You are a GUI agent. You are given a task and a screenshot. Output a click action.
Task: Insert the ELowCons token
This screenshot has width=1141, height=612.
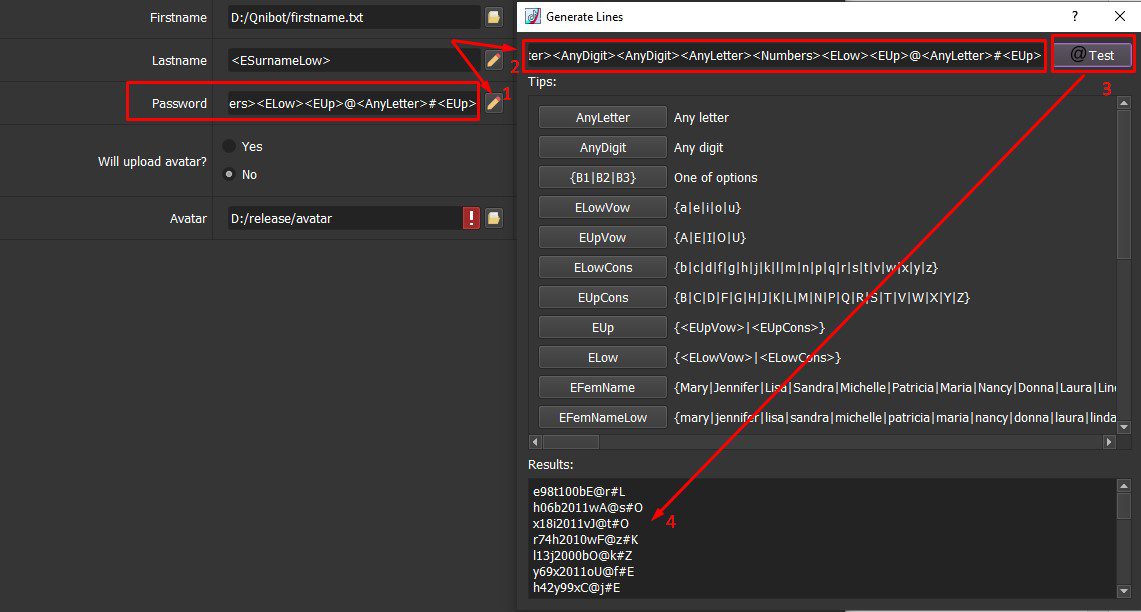pyautogui.click(x=603, y=267)
